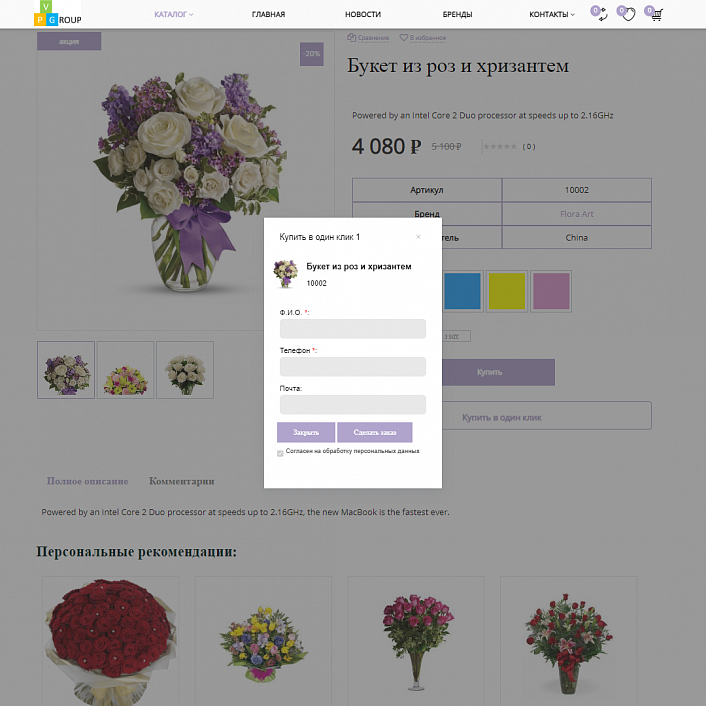Click the акция promo label
Screen dimensions: 706x706
click(x=69, y=41)
